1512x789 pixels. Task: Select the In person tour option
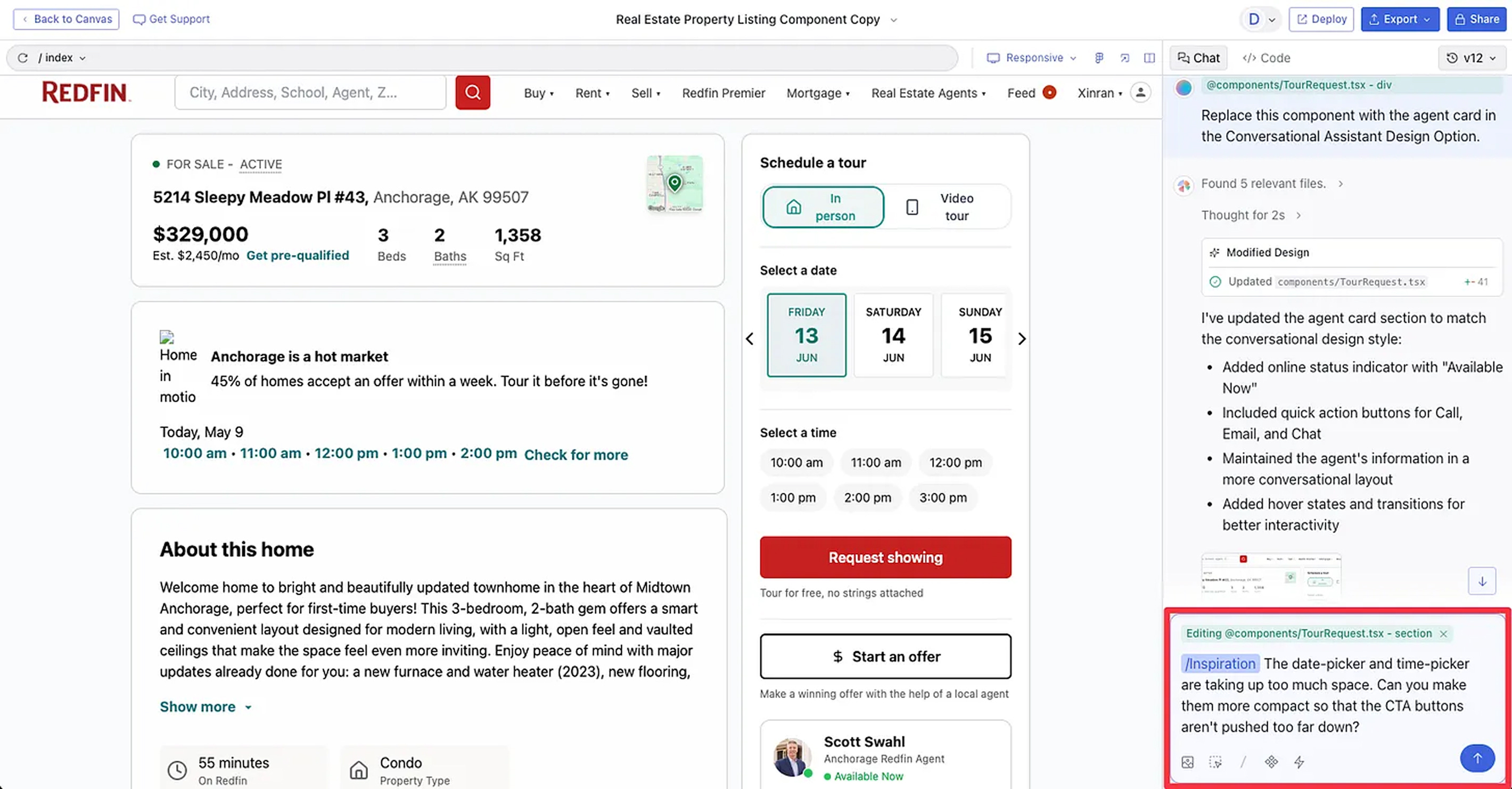coord(823,207)
